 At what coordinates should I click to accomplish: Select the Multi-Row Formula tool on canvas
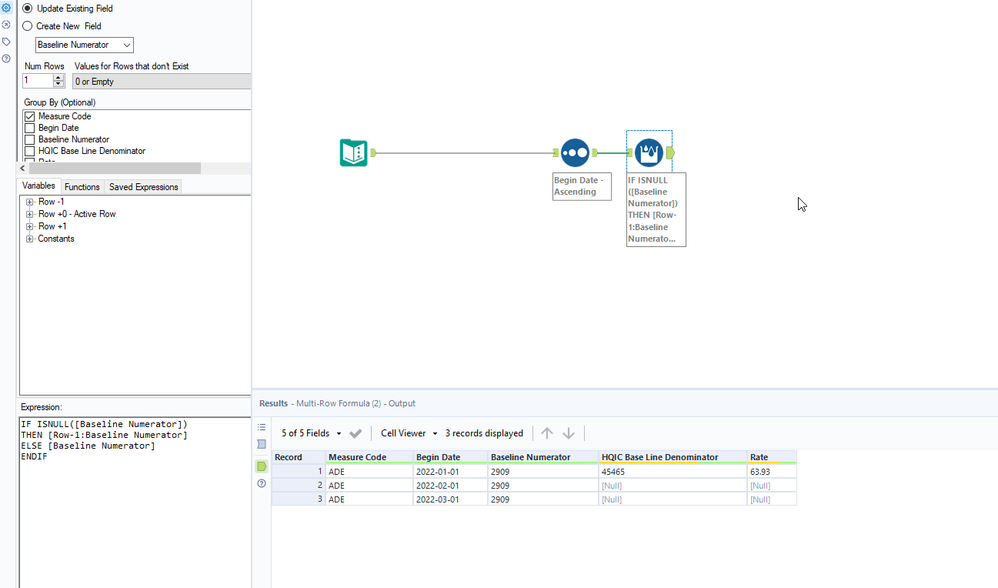tap(649, 153)
